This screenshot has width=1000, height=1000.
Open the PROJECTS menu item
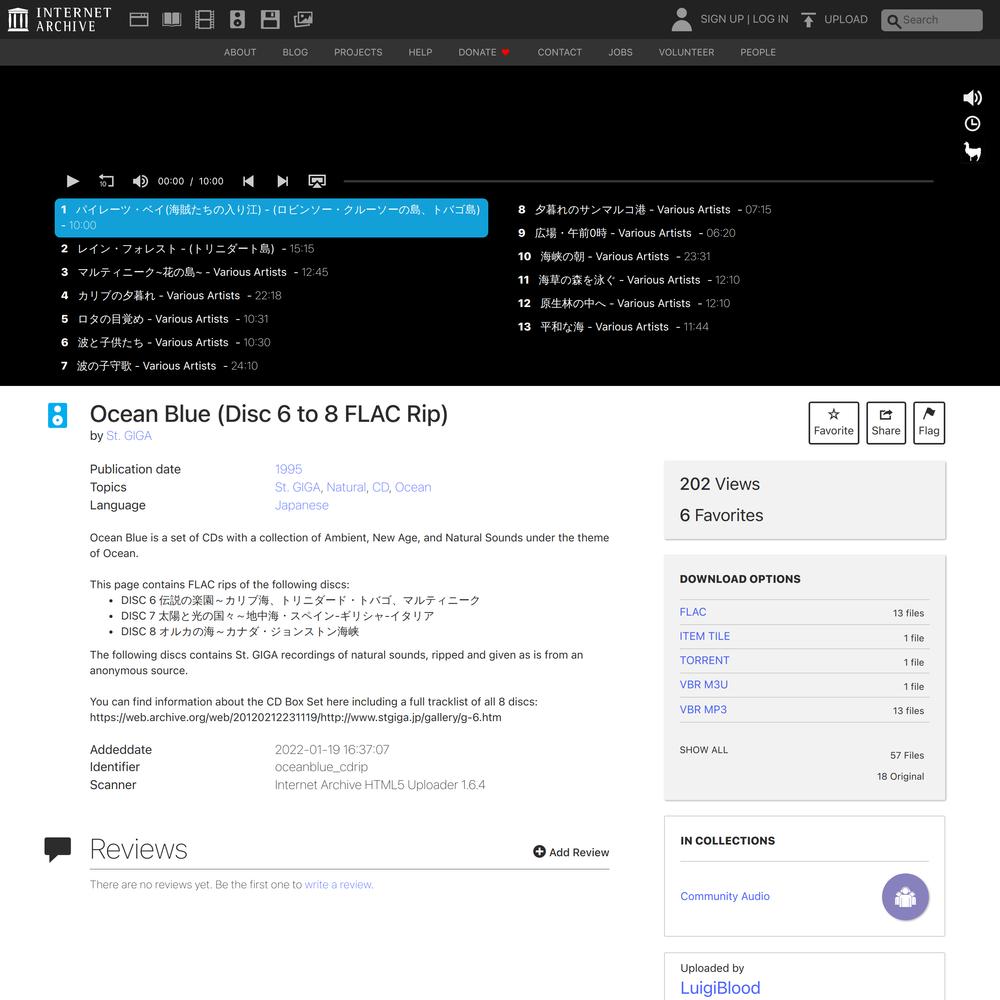358,52
